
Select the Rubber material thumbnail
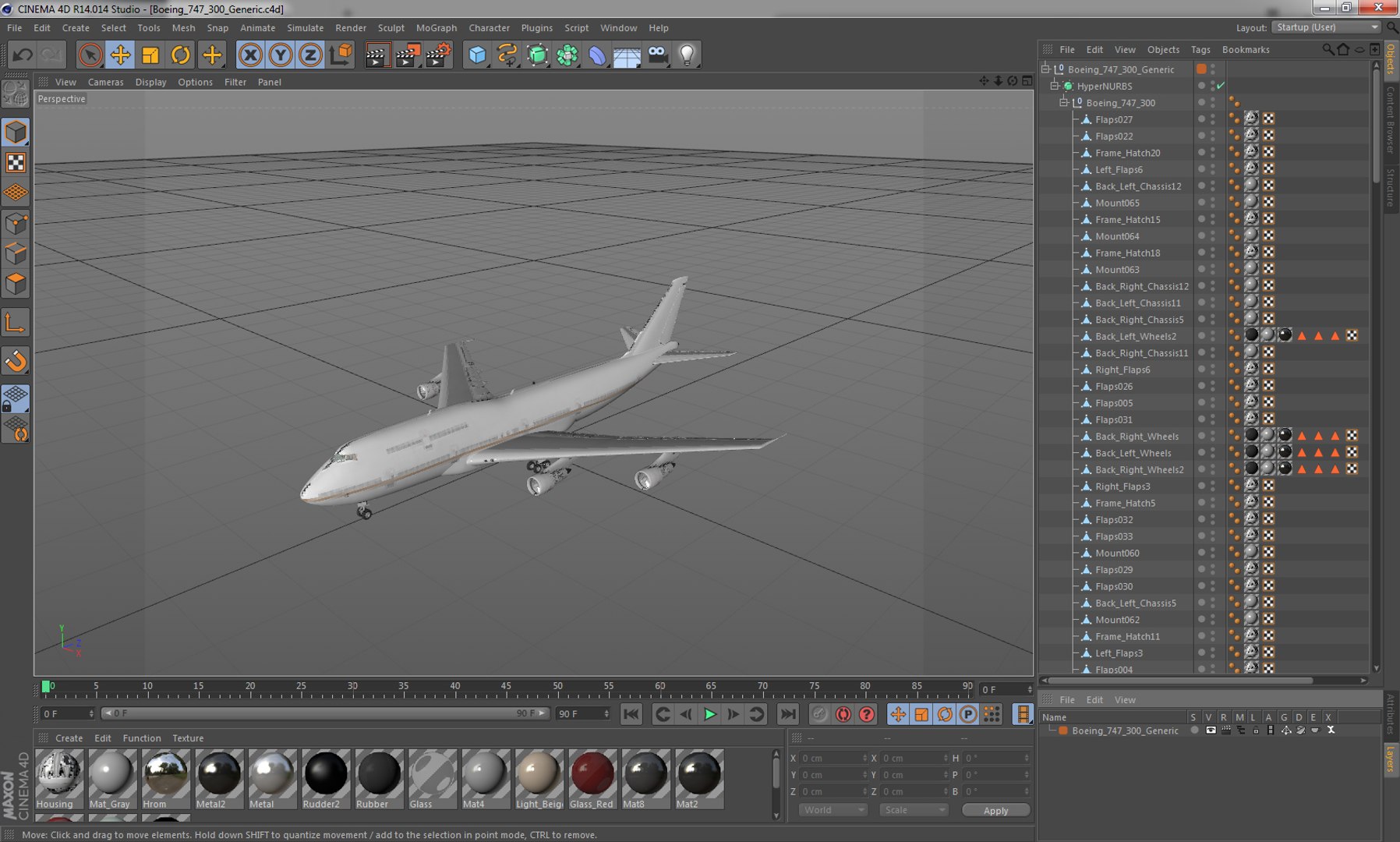(379, 779)
